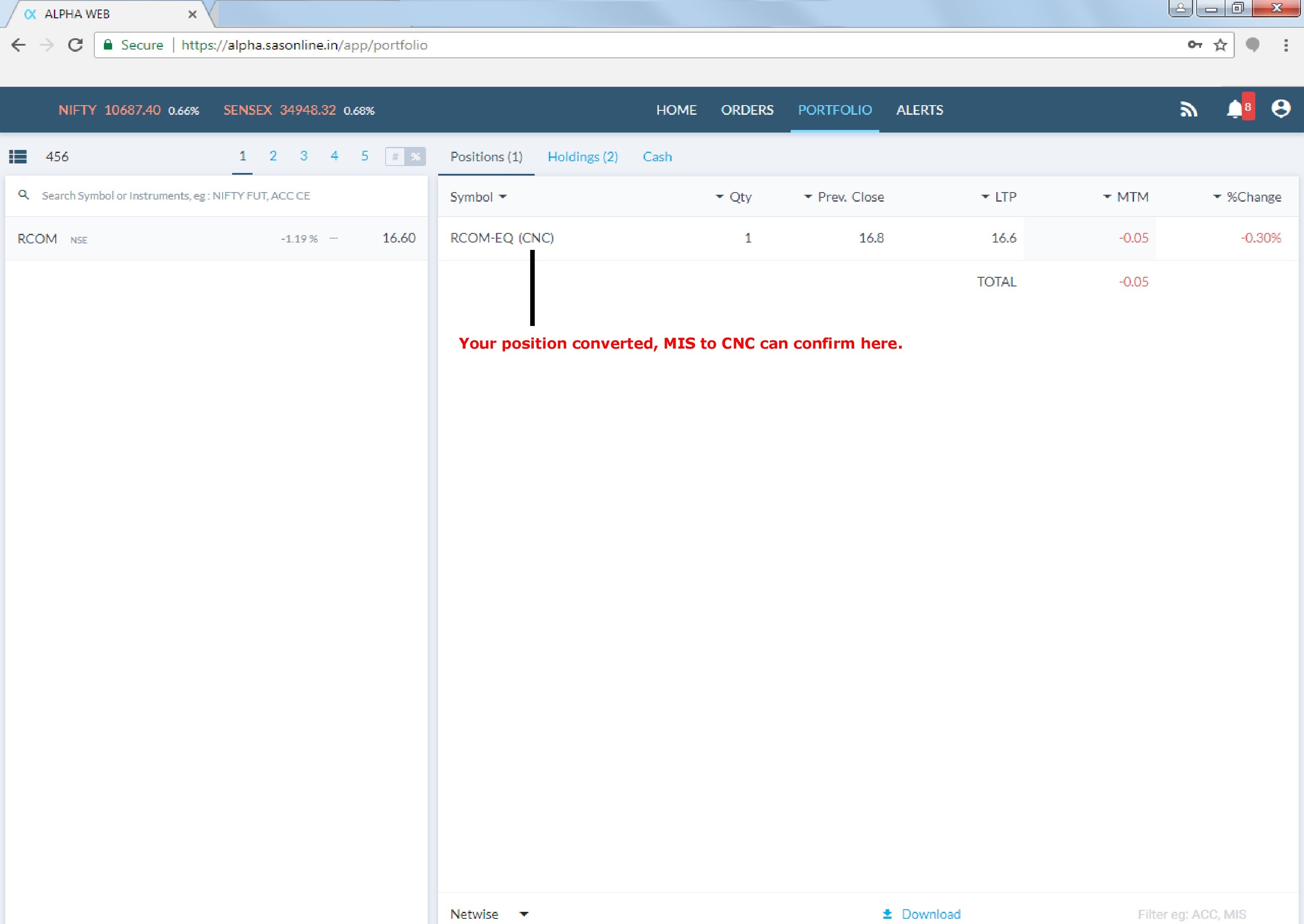
Task: Toggle the % percentage change view
Action: pyautogui.click(x=415, y=156)
